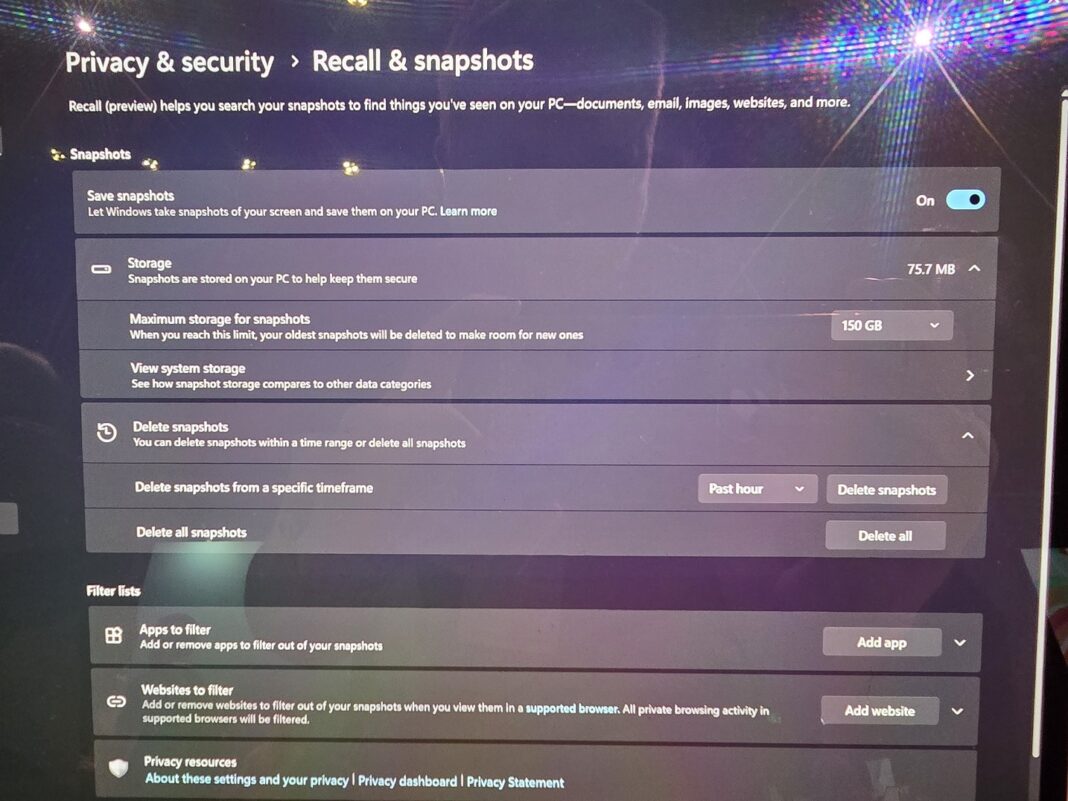The width and height of the screenshot is (1068, 801).
Task: Expand the Apps to filter section
Action: 959,642
